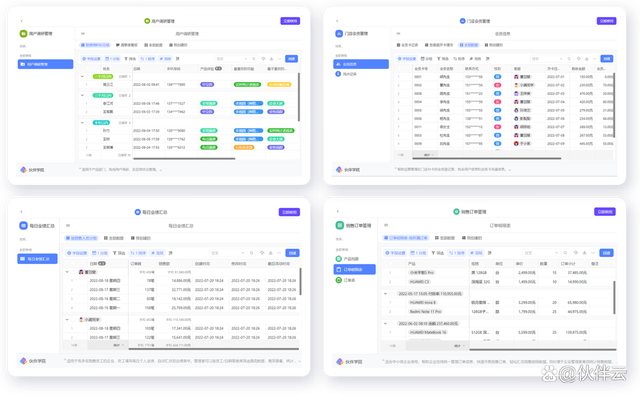Switch to 全部数据 tab in 每日业绩汇总
The width and height of the screenshot is (640, 396).
tap(114, 238)
